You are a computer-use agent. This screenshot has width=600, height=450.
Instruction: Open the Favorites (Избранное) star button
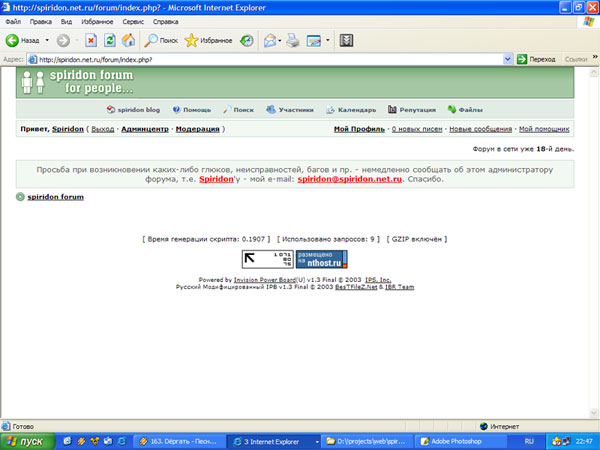pyautogui.click(x=208, y=40)
